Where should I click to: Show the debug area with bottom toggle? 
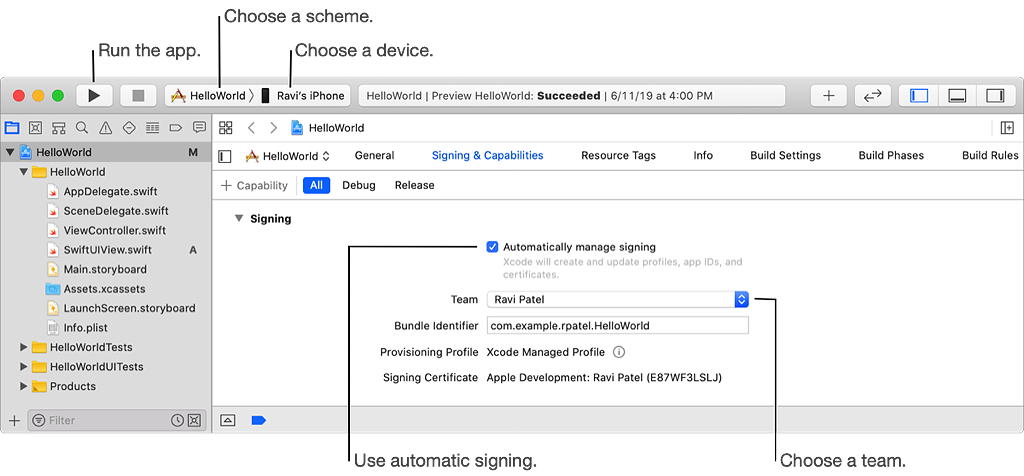tap(227, 420)
